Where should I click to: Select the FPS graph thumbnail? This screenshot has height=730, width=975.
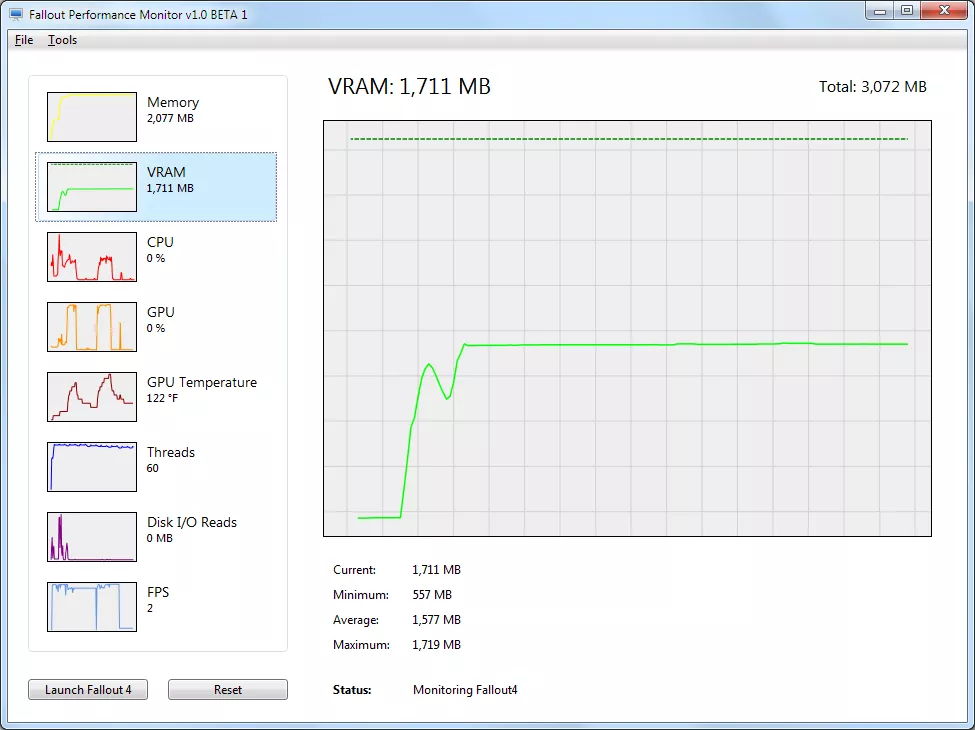pyautogui.click(x=92, y=607)
